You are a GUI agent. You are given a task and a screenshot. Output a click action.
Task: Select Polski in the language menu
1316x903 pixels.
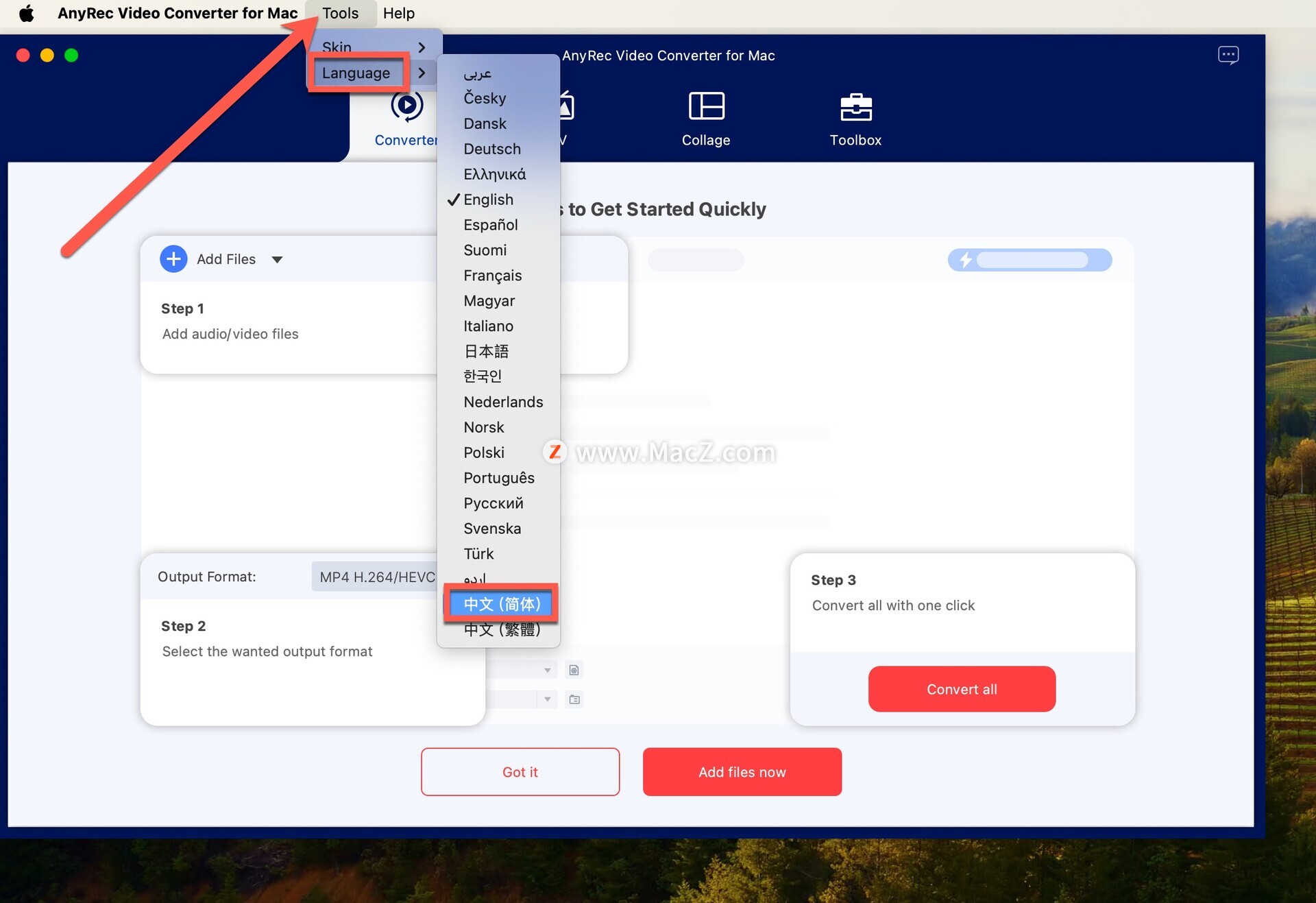point(499,453)
